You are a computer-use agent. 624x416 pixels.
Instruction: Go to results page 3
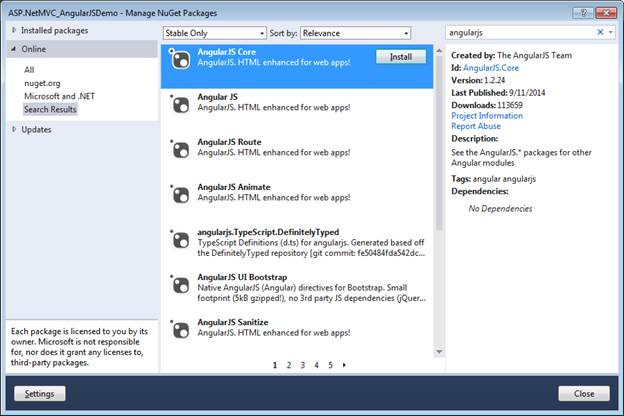pyautogui.click(x=303, y=365)
